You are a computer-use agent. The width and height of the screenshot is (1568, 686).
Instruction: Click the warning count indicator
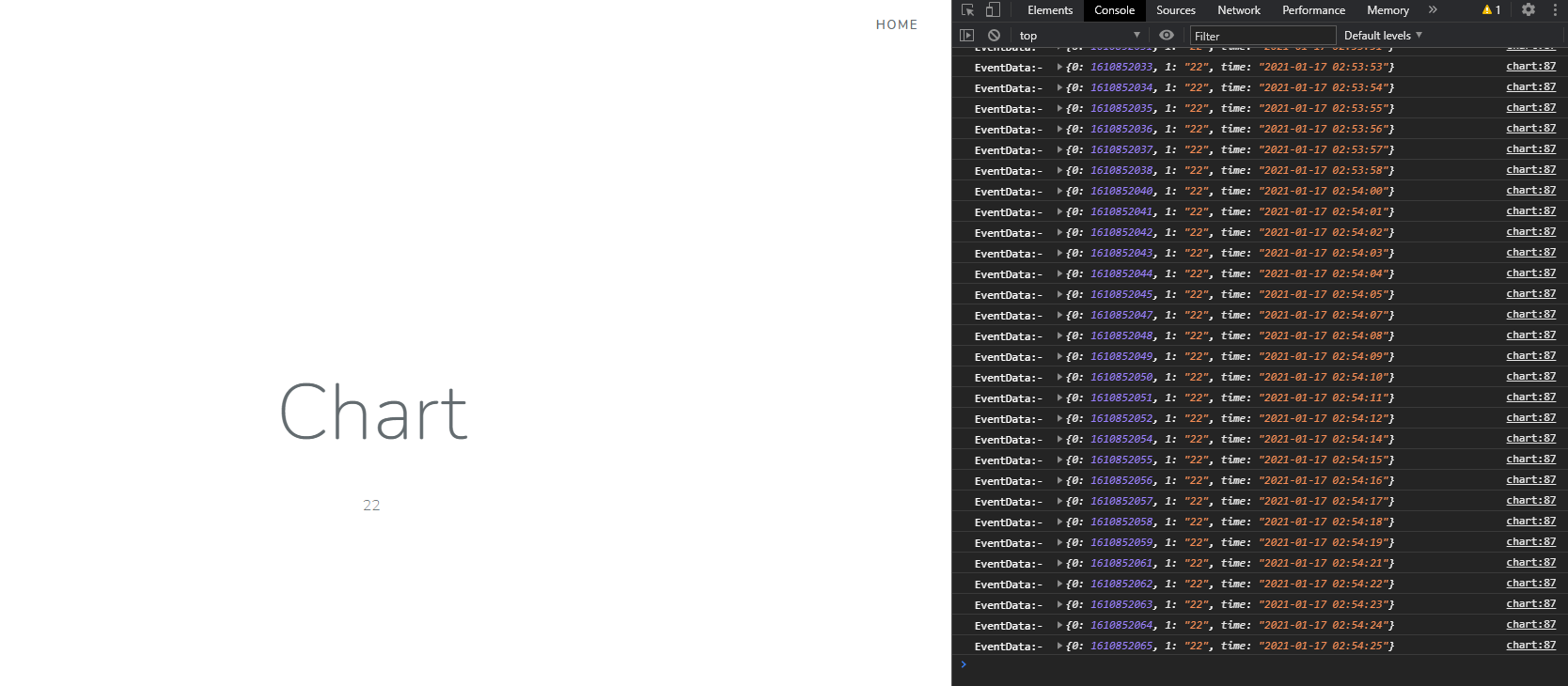(1491, 10)
